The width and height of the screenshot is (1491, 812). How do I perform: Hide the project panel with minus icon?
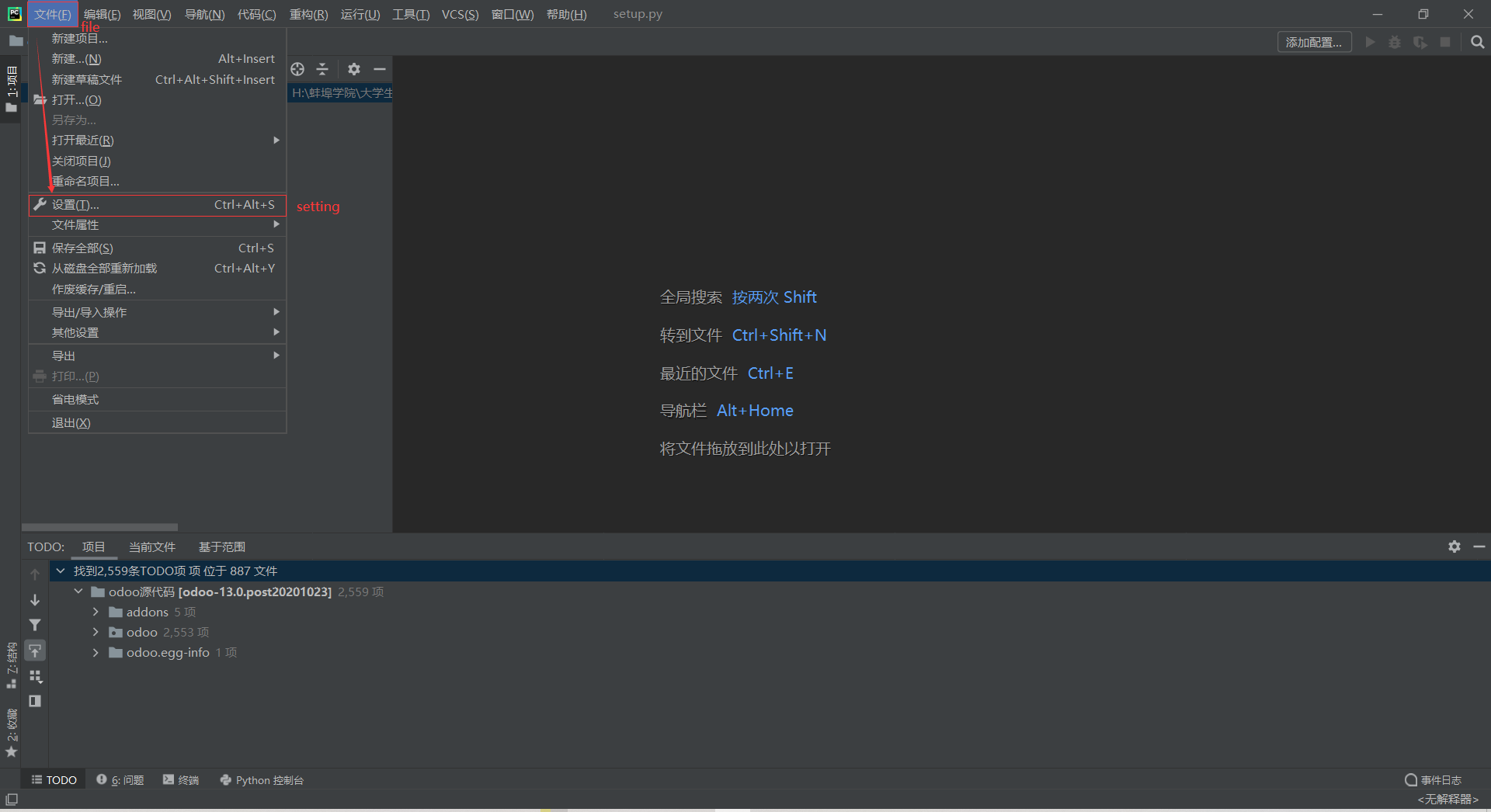(380, 69)
